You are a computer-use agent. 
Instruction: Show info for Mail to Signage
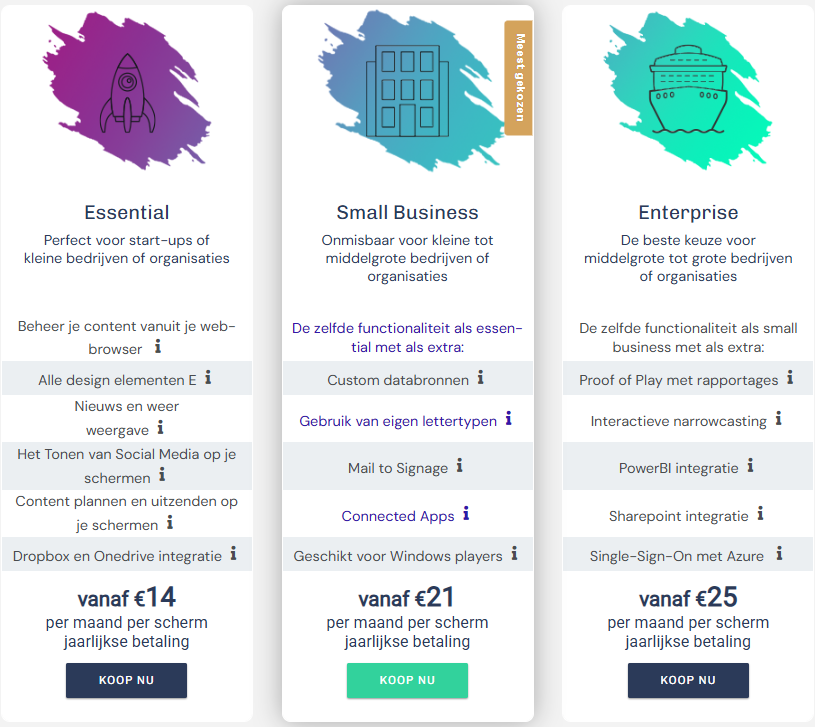coord(460,465)
